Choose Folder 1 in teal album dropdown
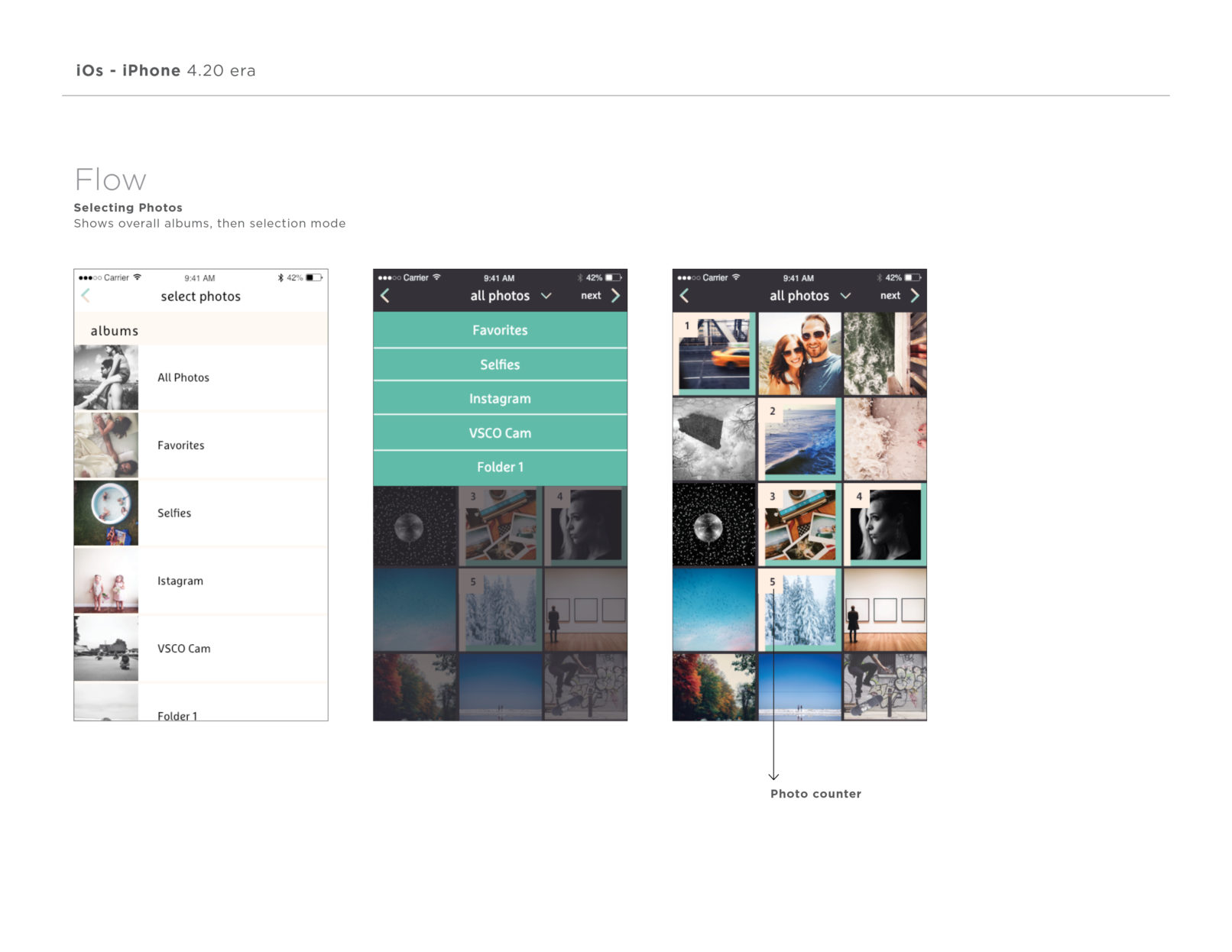The width and height of the screenshot is (1232, 952). click(500, 467)
